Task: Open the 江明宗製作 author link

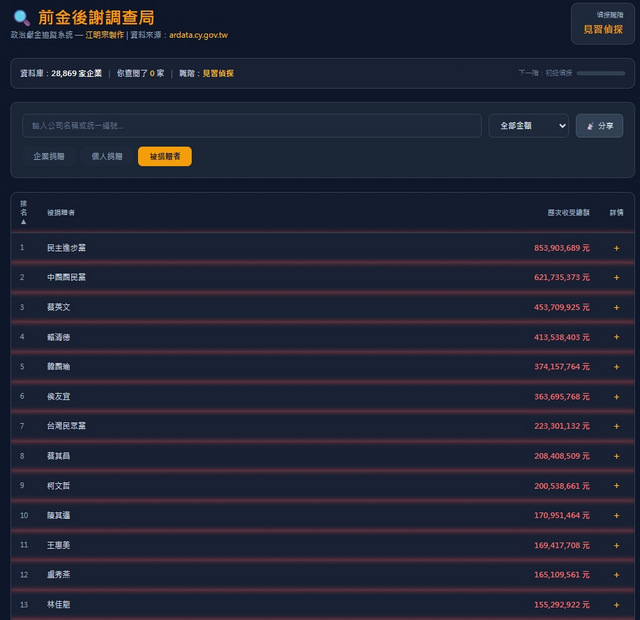Action: [104, 35]
